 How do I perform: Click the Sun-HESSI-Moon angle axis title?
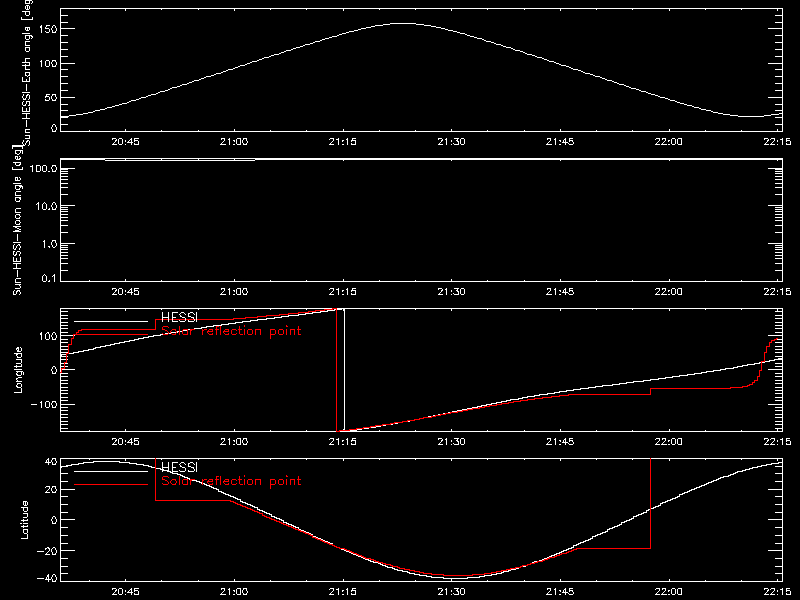(x=17, y=221)
